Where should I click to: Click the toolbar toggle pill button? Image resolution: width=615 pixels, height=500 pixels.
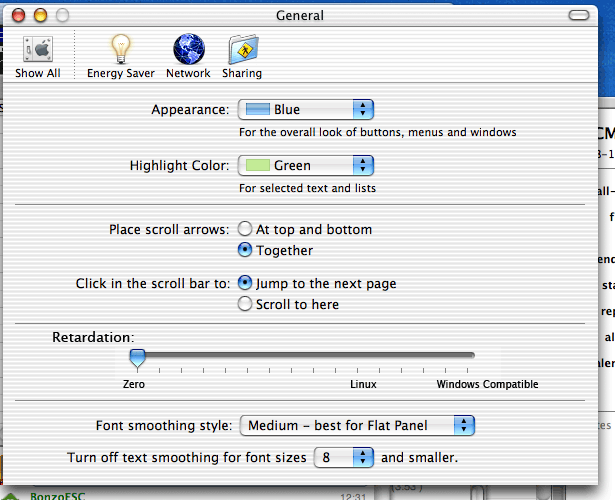pyautogui.click(x=579, y=15)
